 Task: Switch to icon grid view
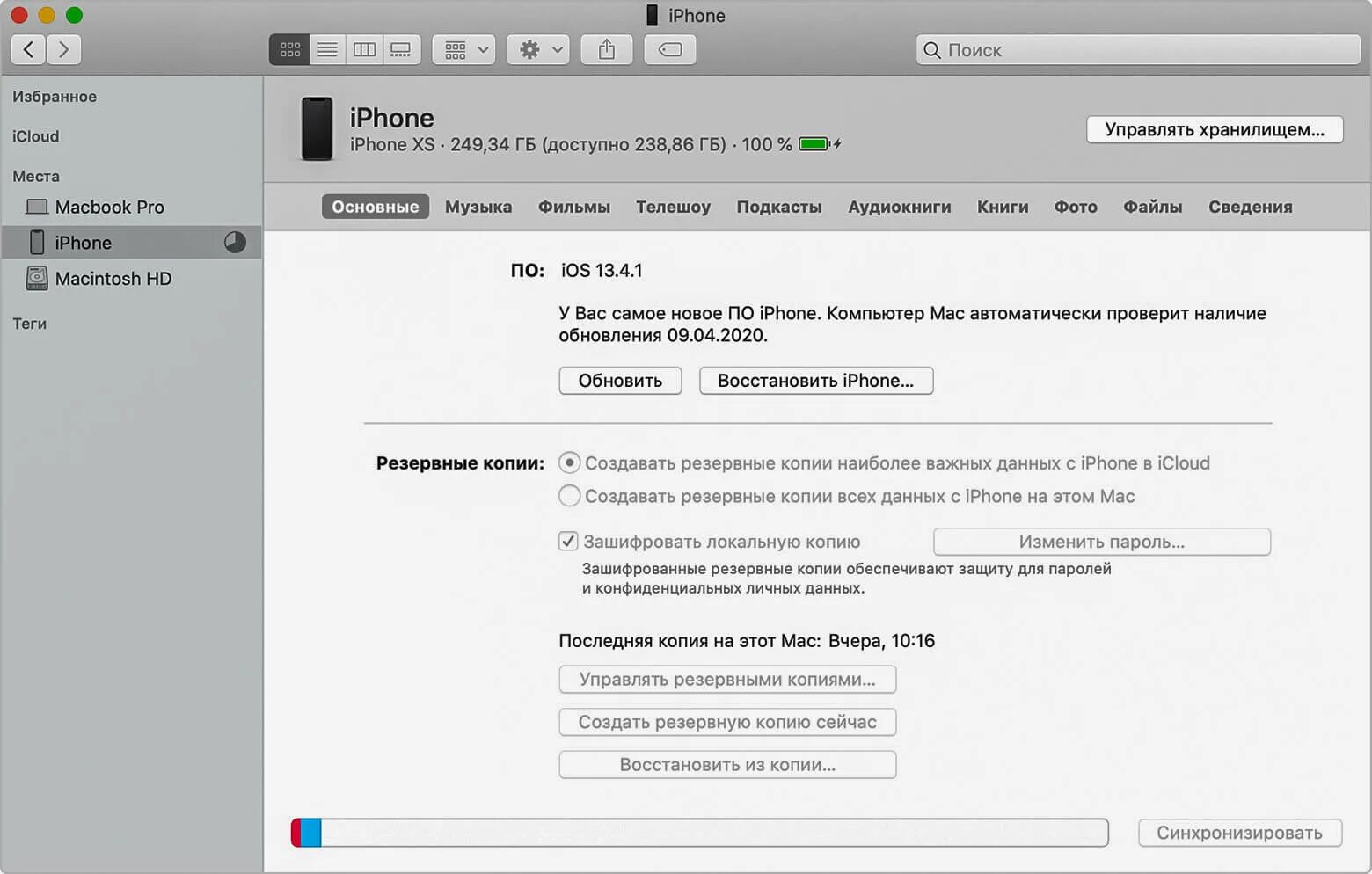pos(289,50)
